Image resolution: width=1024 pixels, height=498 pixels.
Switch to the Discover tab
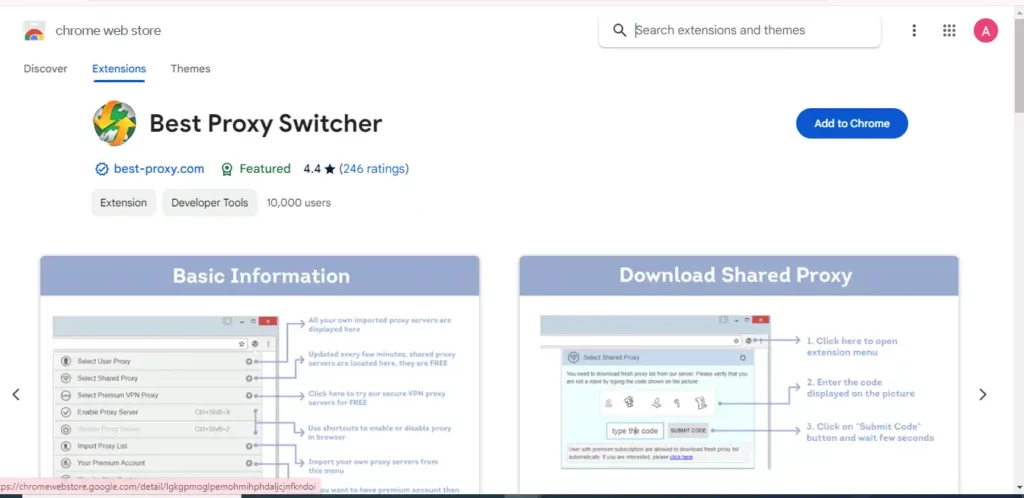click(x=46, y=69)
